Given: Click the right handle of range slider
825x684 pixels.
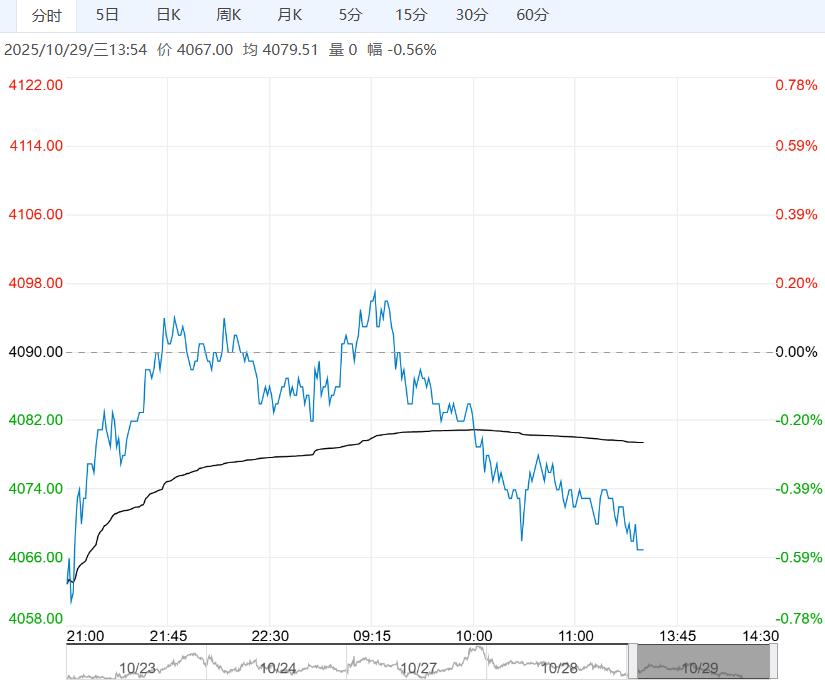Looking at the screenshot, I should coord(773,661).
